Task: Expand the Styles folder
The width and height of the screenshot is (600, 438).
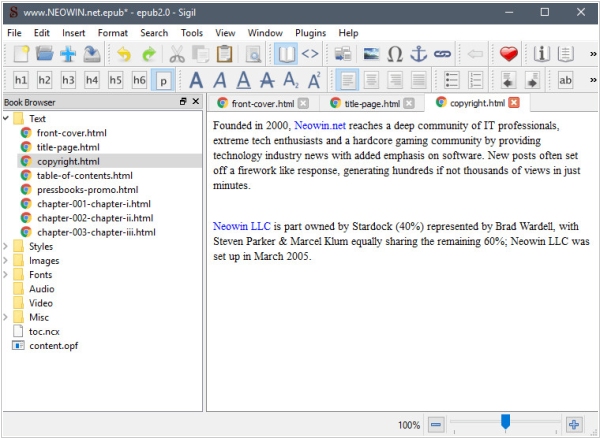Action: pos(7,246)
